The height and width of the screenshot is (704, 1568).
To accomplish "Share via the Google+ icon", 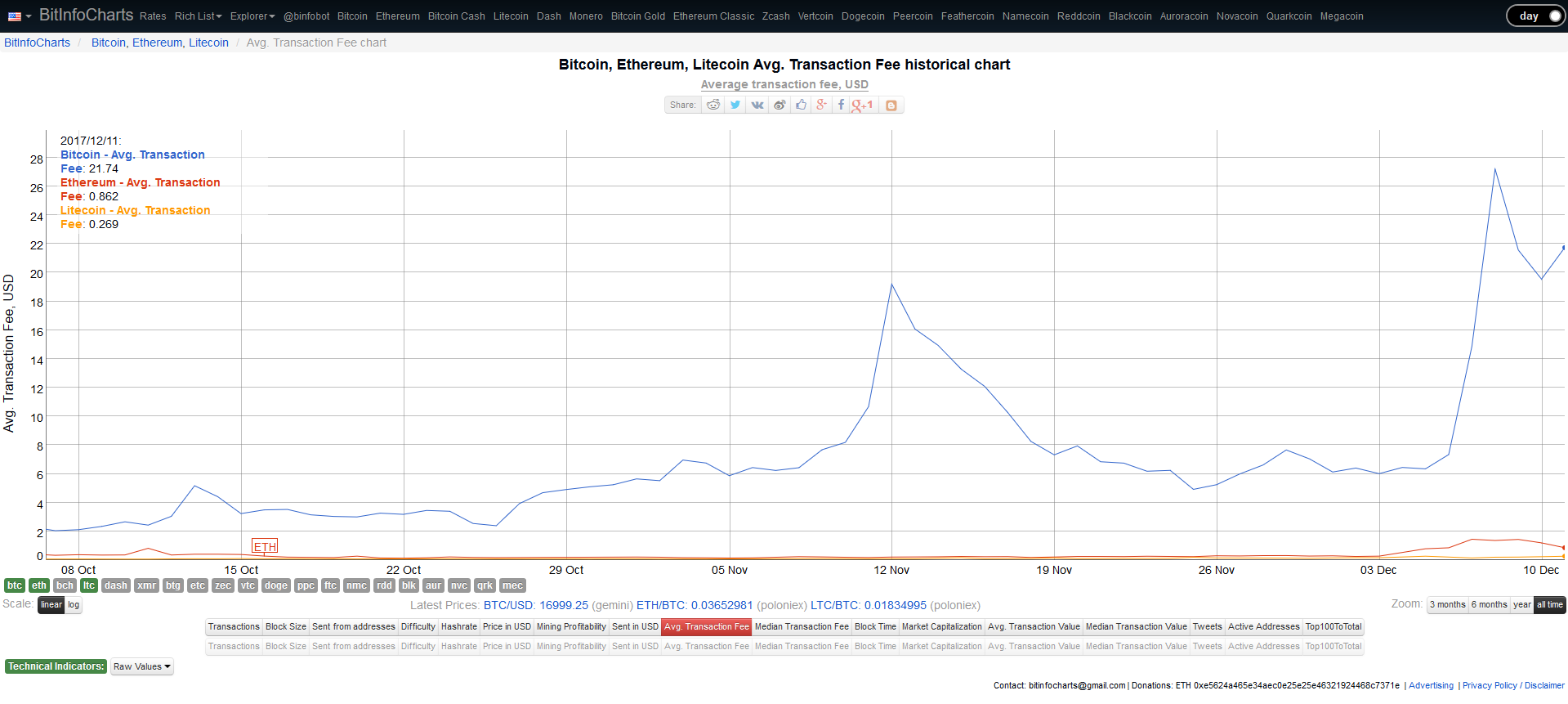I will 821,105.
